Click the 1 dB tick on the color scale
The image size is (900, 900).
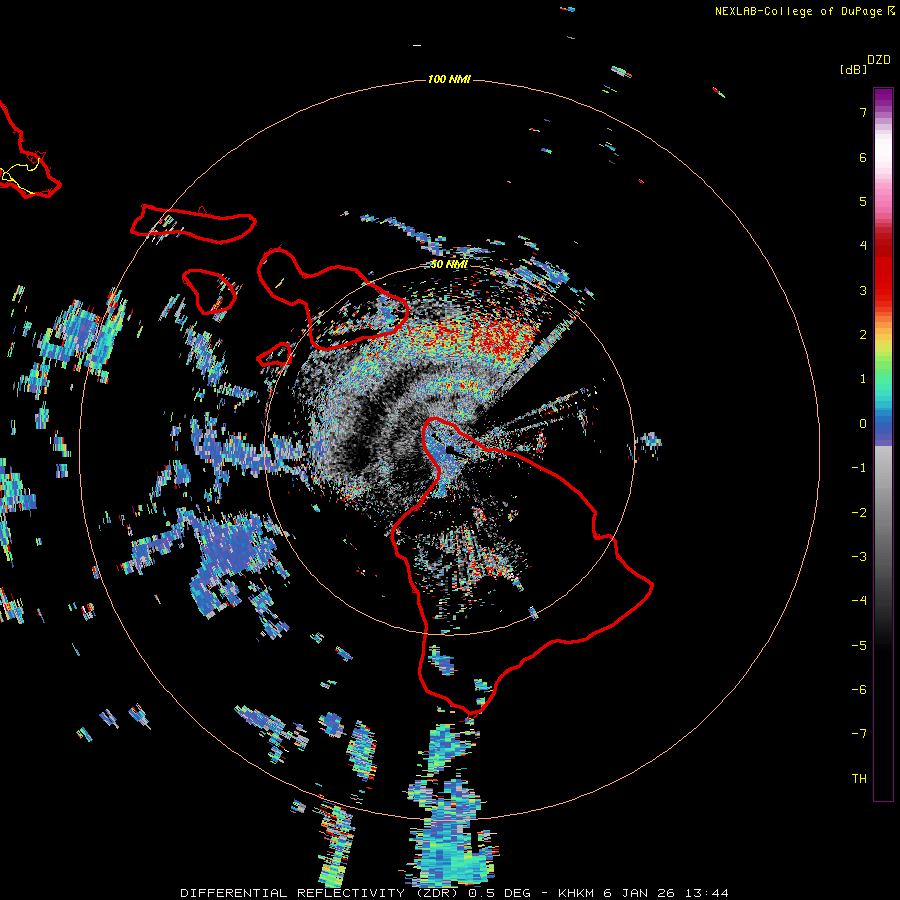point(863,379)
